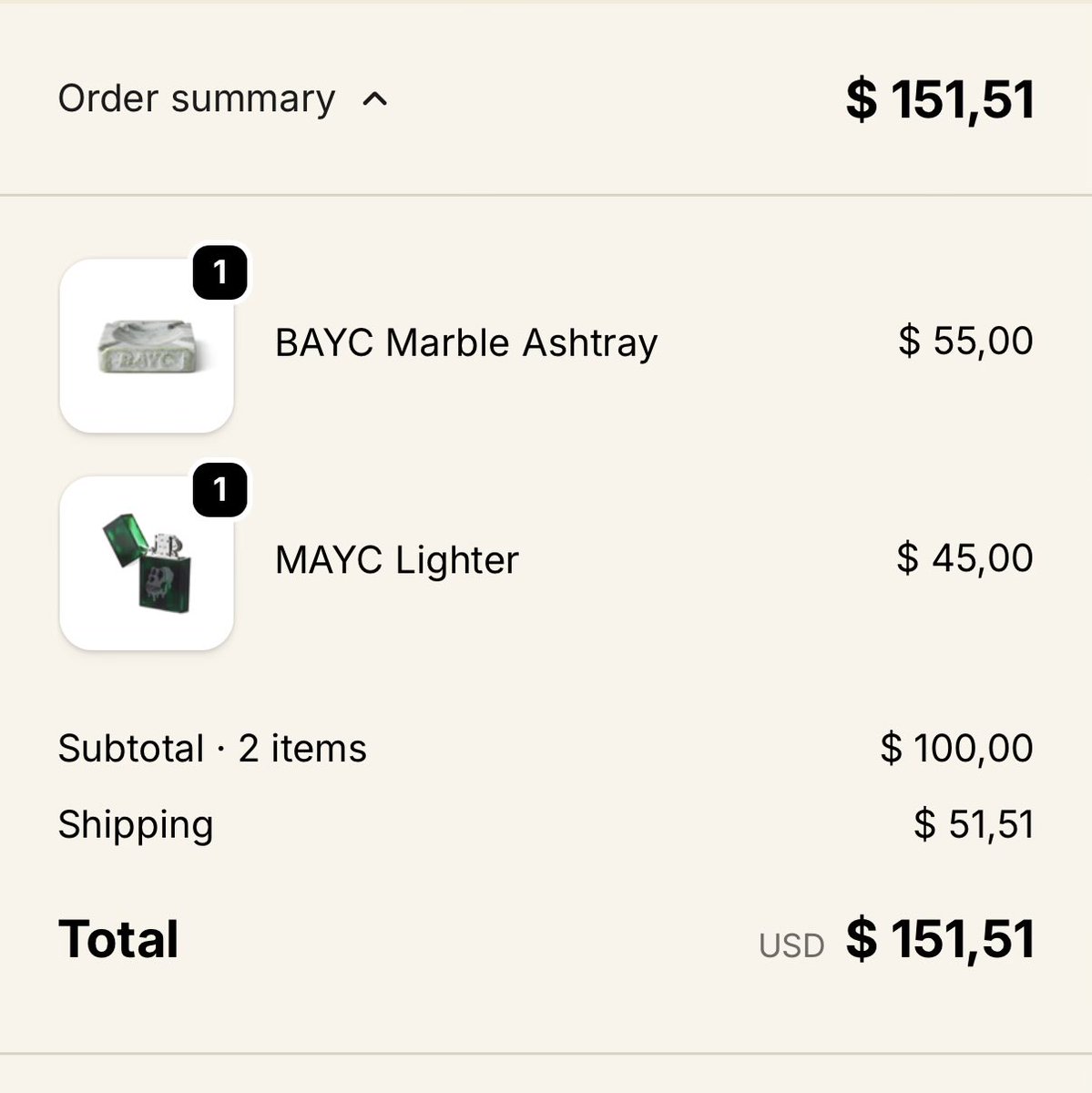Click the bold Total label

118,939
